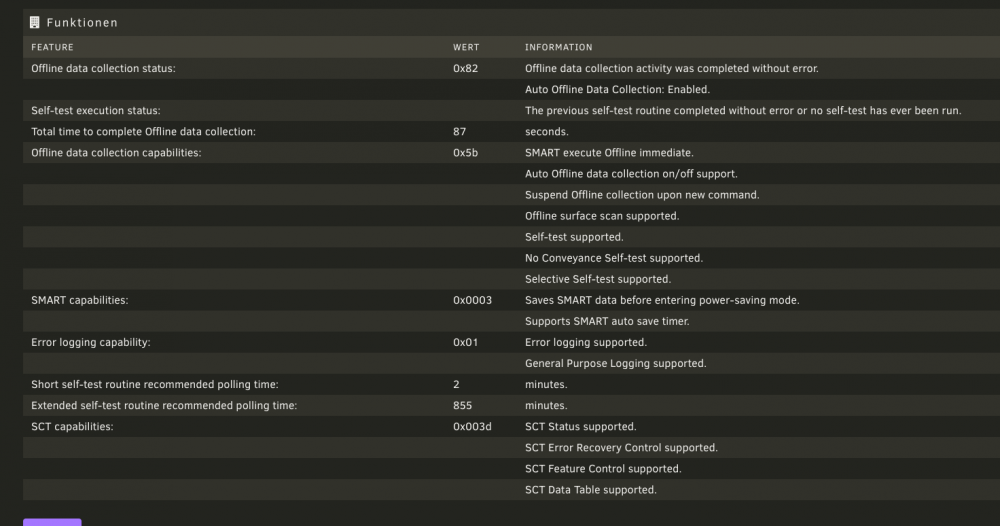Click the 0x5b value cell
The height and width of the screenshot is (526, 1000).
(x=466, y=152)
